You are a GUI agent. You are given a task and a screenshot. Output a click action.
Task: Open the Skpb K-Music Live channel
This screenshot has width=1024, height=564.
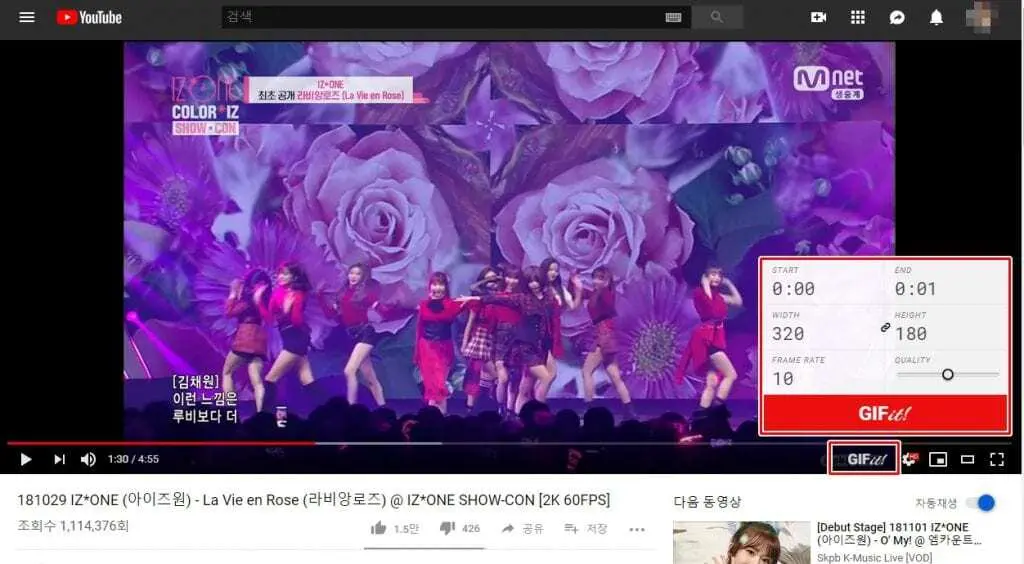874,557
